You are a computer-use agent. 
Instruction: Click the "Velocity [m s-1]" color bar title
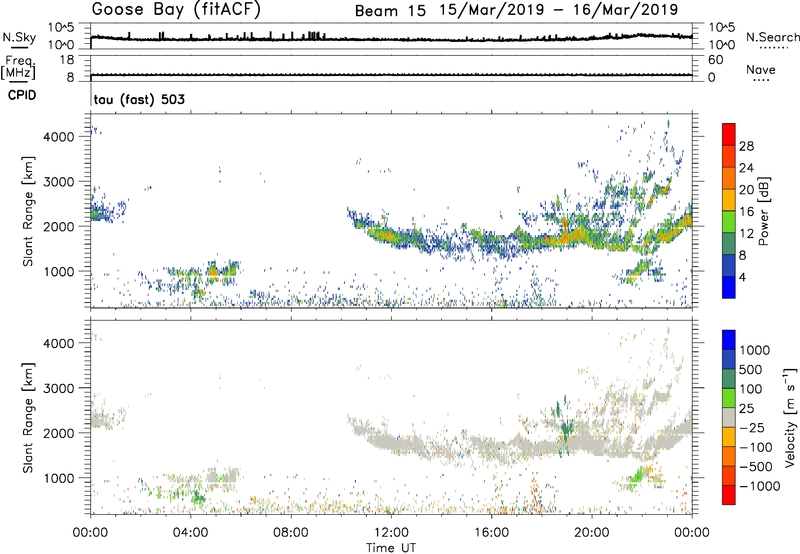(790, 417)
